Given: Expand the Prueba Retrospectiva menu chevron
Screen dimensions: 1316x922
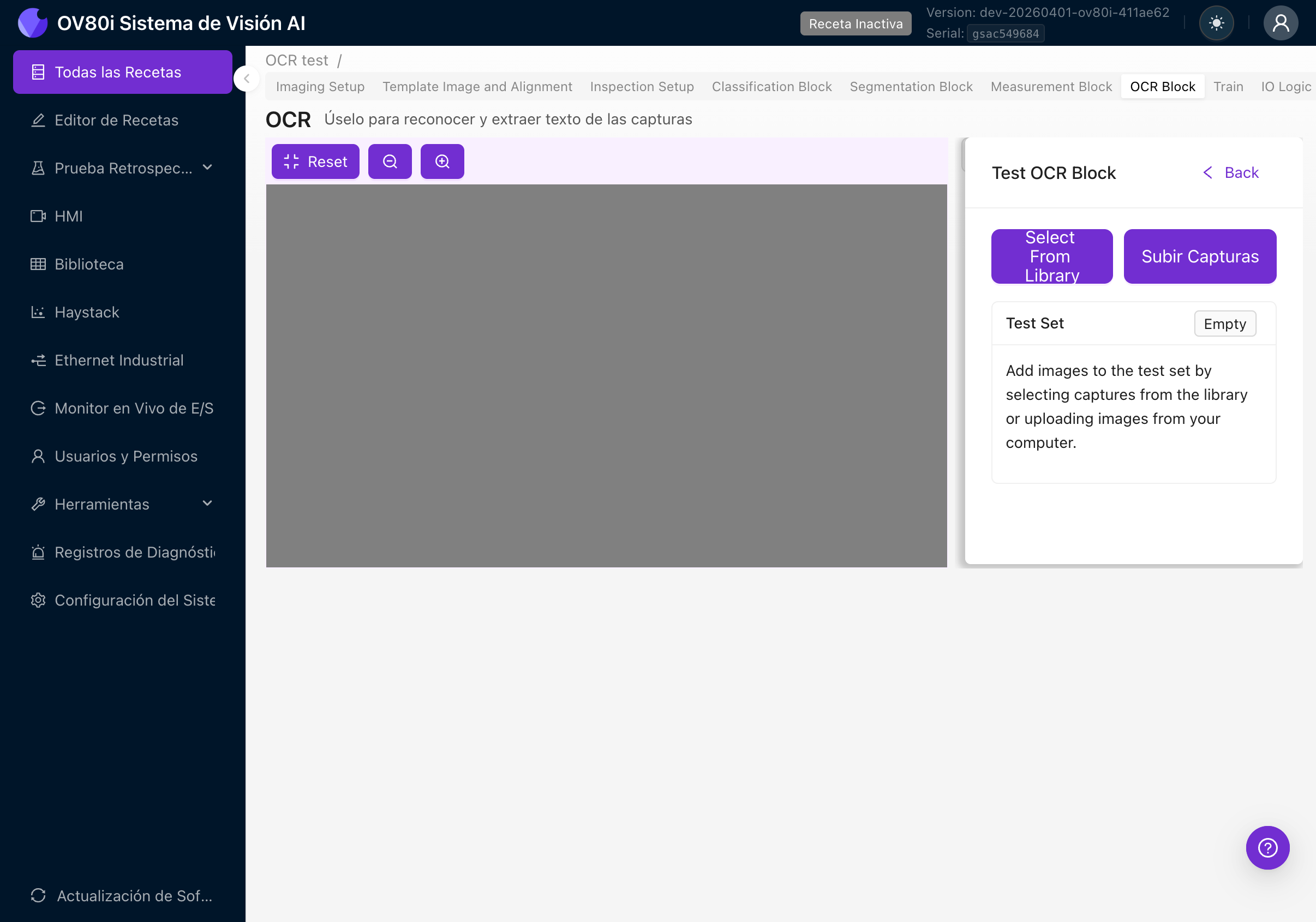Looking at the screenshot, I should (x=207, y=168).
